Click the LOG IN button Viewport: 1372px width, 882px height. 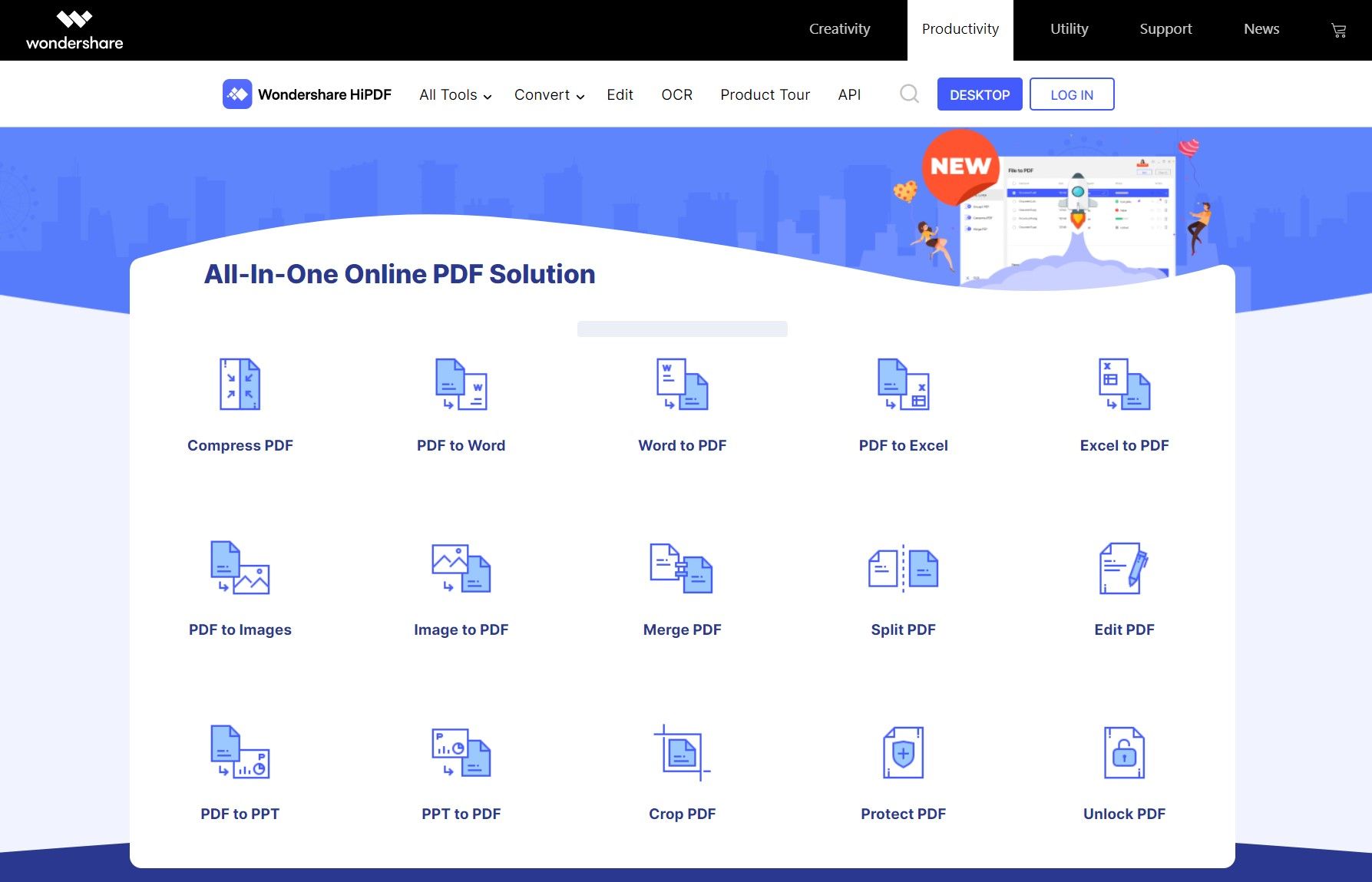coord(1072,94)
